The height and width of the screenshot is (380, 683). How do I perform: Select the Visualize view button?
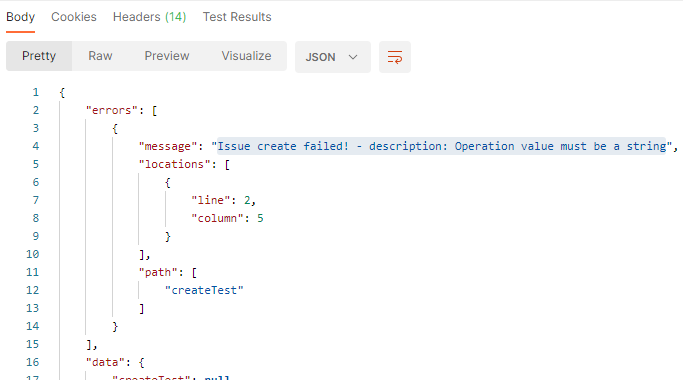[x=246, y=56]
